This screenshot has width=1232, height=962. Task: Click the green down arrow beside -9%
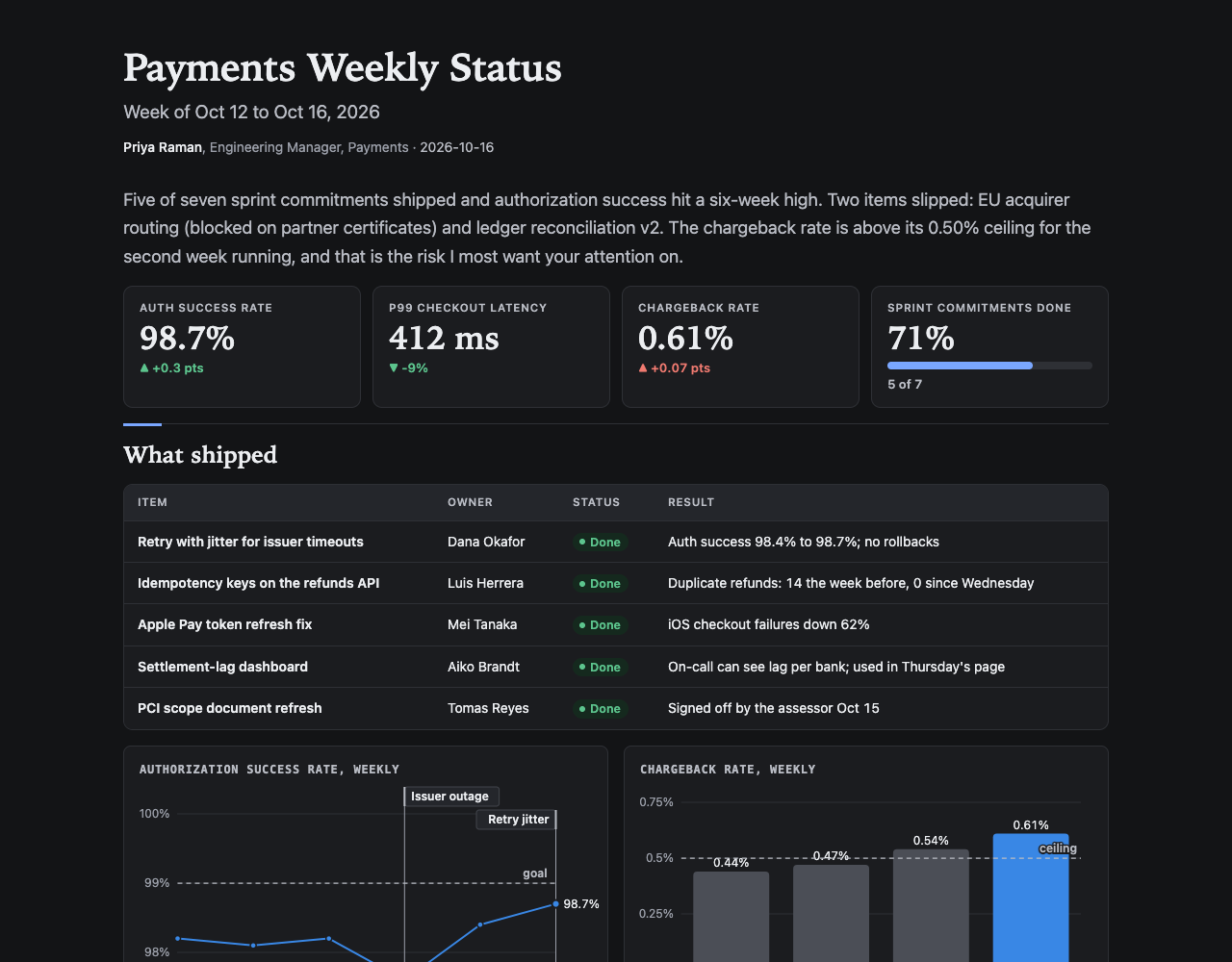point(393,367)
